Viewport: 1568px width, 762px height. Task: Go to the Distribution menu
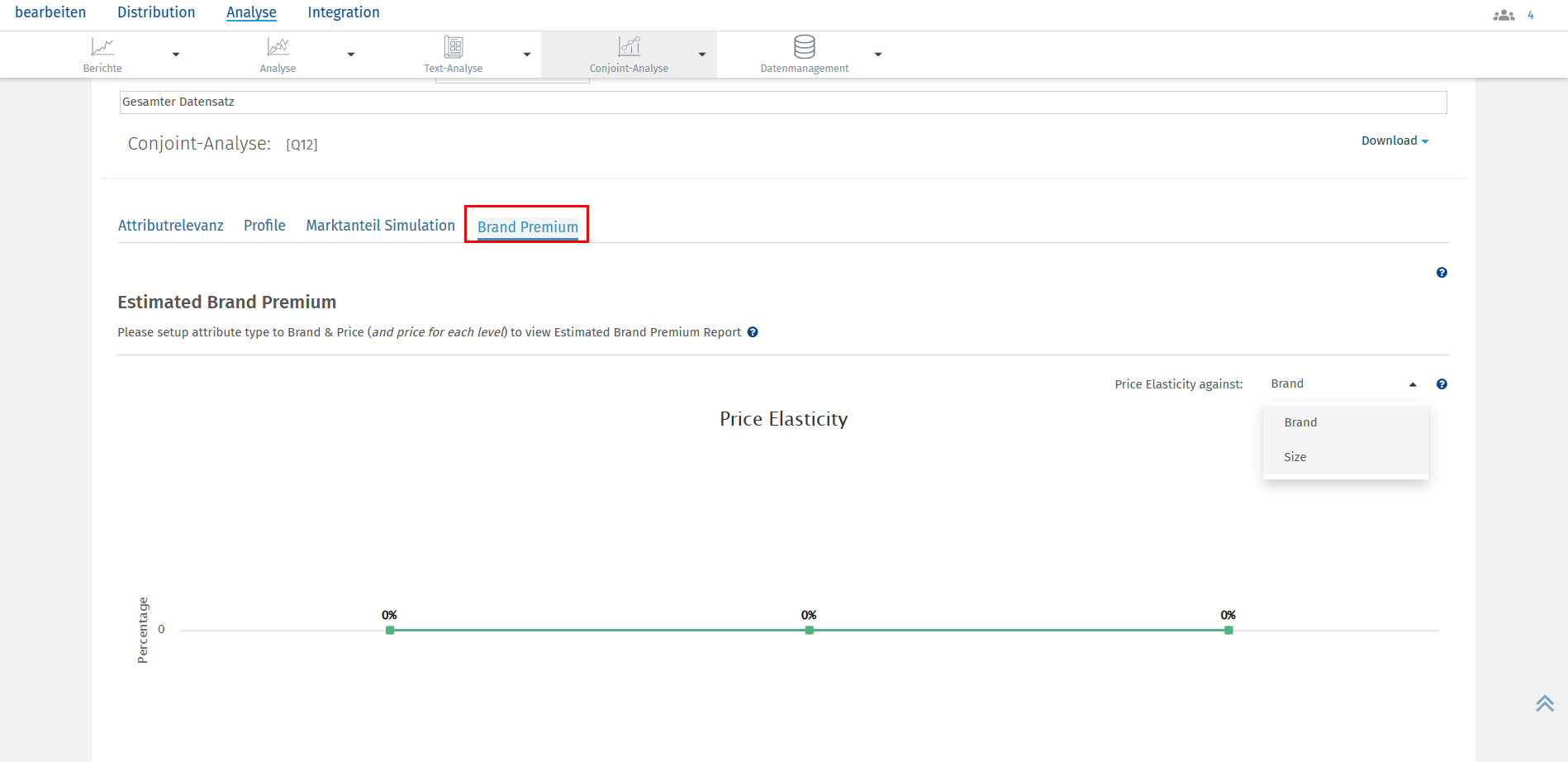(156, 12)
